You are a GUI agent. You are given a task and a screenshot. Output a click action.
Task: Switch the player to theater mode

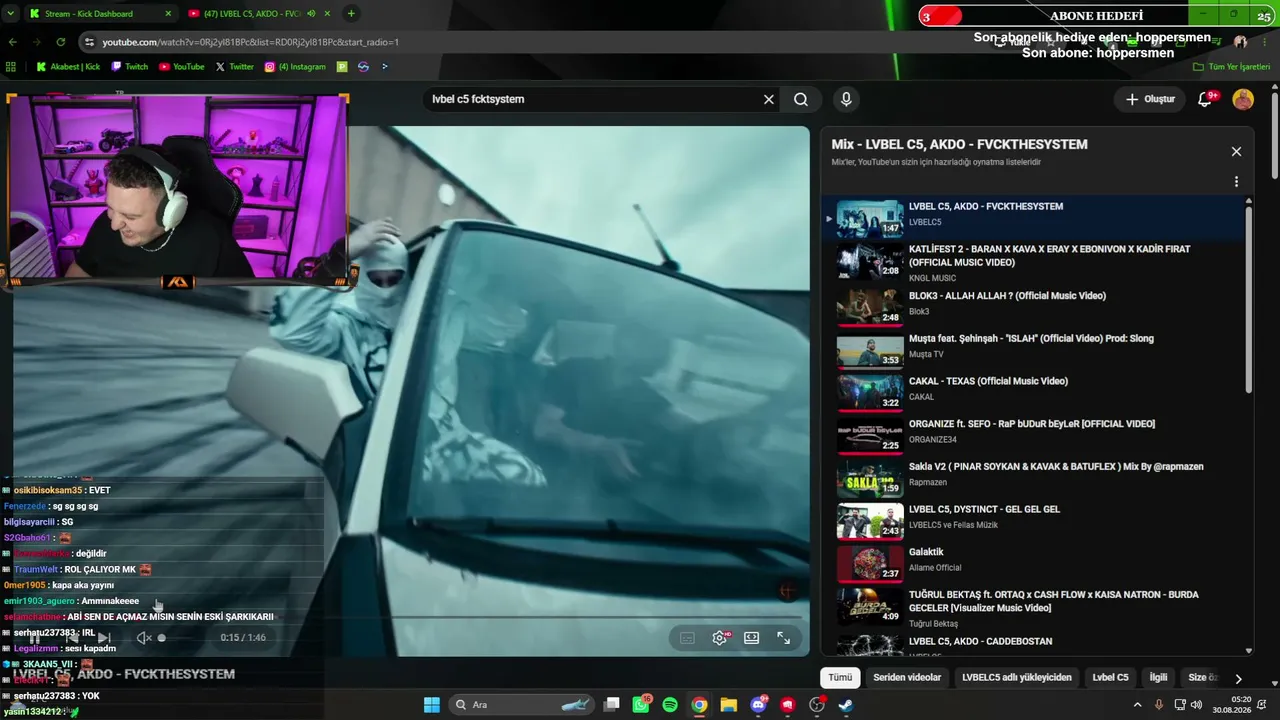click(x=751, y=638)
